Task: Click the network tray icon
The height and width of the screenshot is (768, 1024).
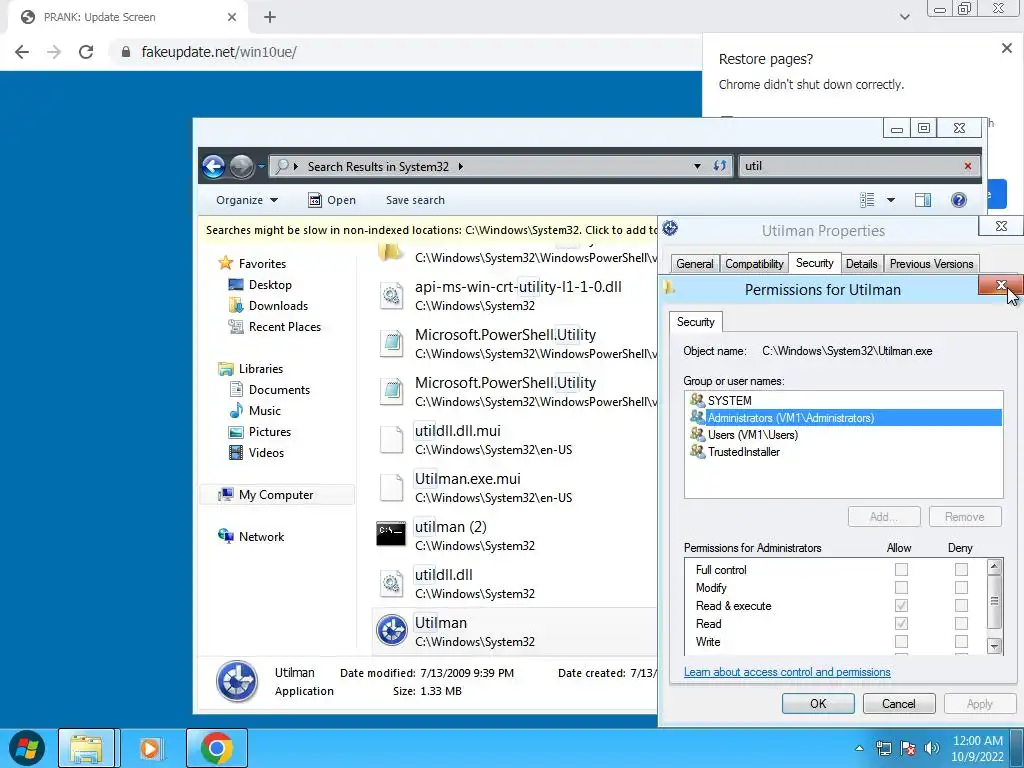Action: click(x=884, y=748)
